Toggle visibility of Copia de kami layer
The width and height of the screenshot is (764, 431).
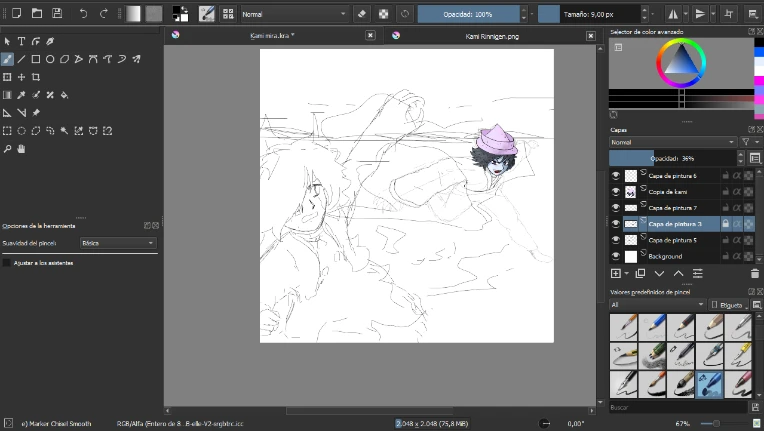tap(616, 191)
